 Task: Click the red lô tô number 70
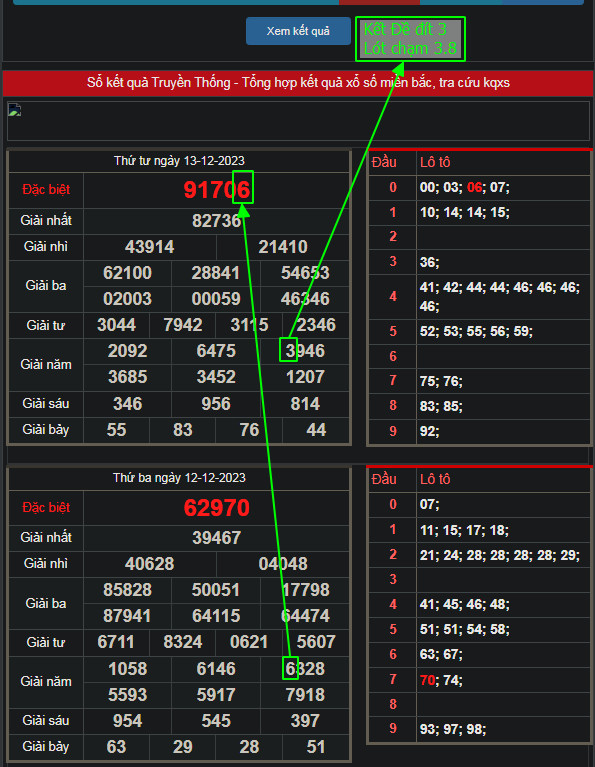(x=427, y=680)
